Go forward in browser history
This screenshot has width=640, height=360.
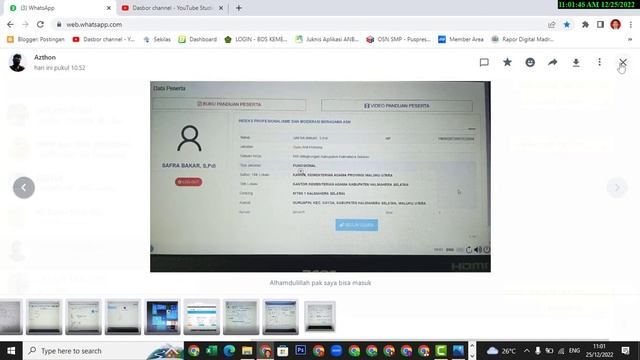pos(25,24)
